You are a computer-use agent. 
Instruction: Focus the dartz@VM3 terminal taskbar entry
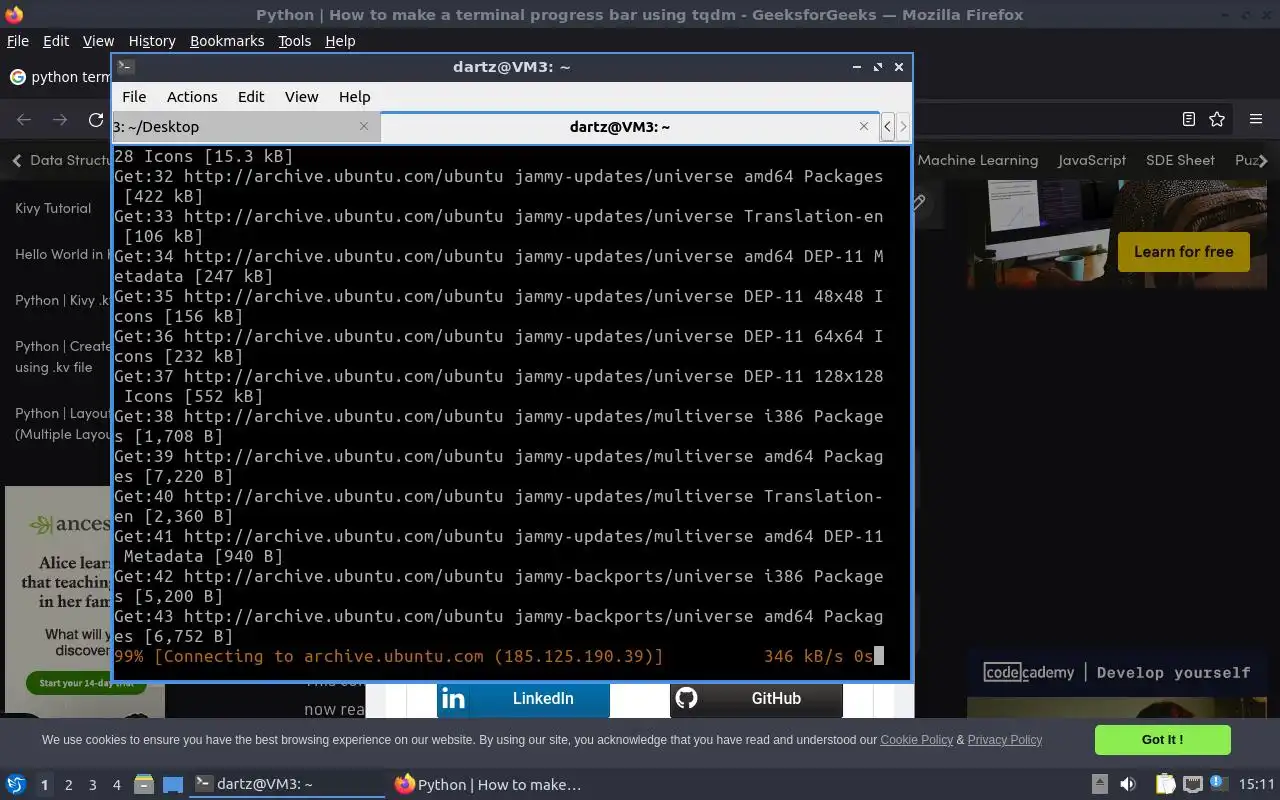pyautogui.click(x=287, y=784)
